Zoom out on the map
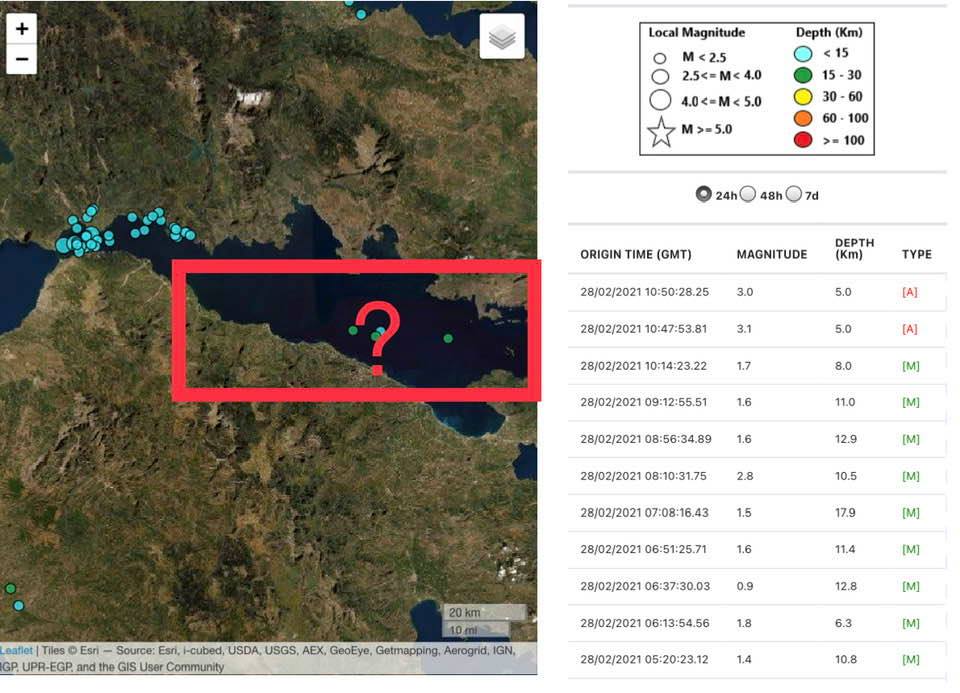Image resolution: width=960 pixels, height=693 pixels. tap(21, 59)
